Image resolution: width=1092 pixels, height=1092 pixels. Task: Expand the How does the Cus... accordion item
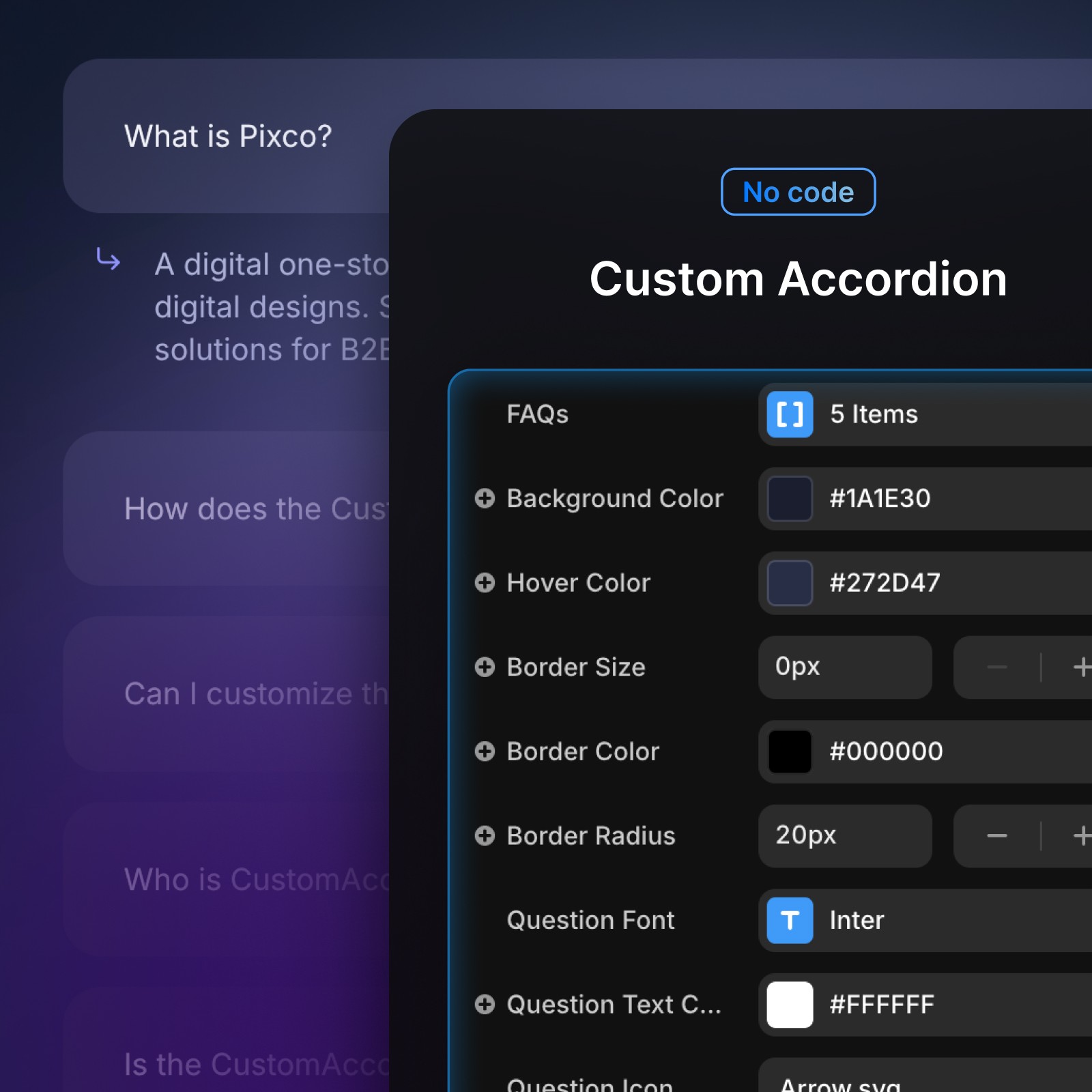[227, 508]
